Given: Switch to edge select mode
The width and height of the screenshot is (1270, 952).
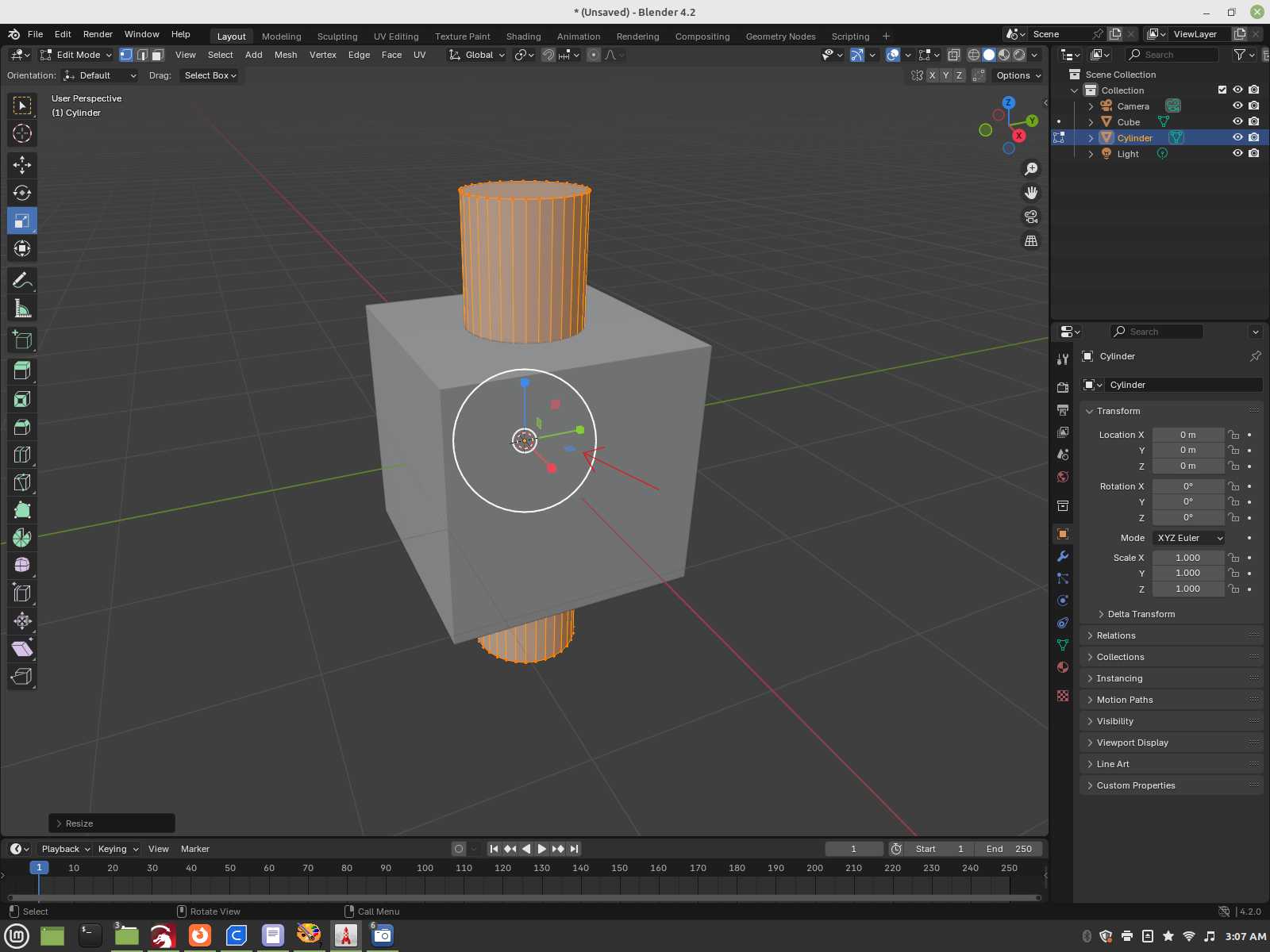Looking at the screenshot, I should (x=142, y=55).
